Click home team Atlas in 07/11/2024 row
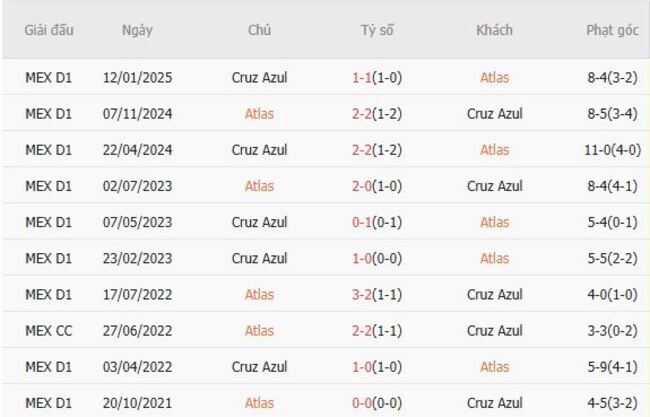This screenshot has width=650, height=417. tap(259, 113)
